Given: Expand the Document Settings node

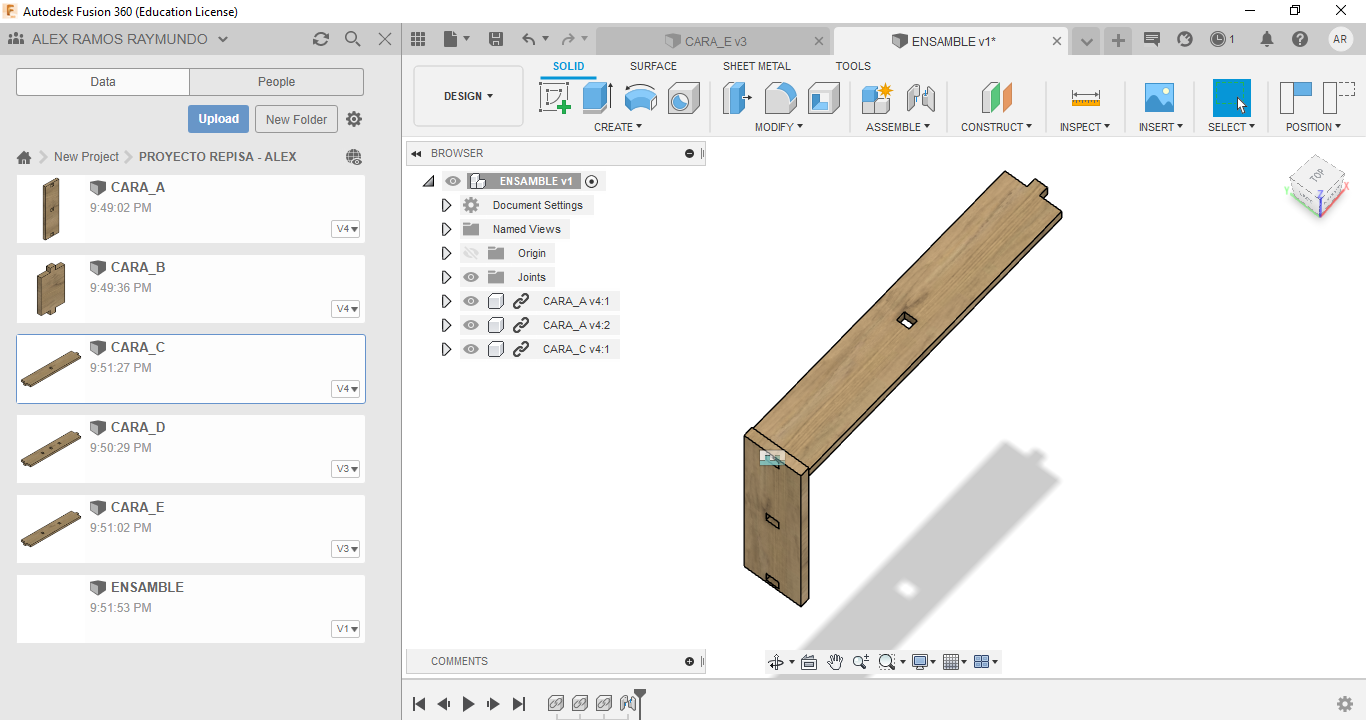Looking at the screenshot, I should (x=447, y=205).
